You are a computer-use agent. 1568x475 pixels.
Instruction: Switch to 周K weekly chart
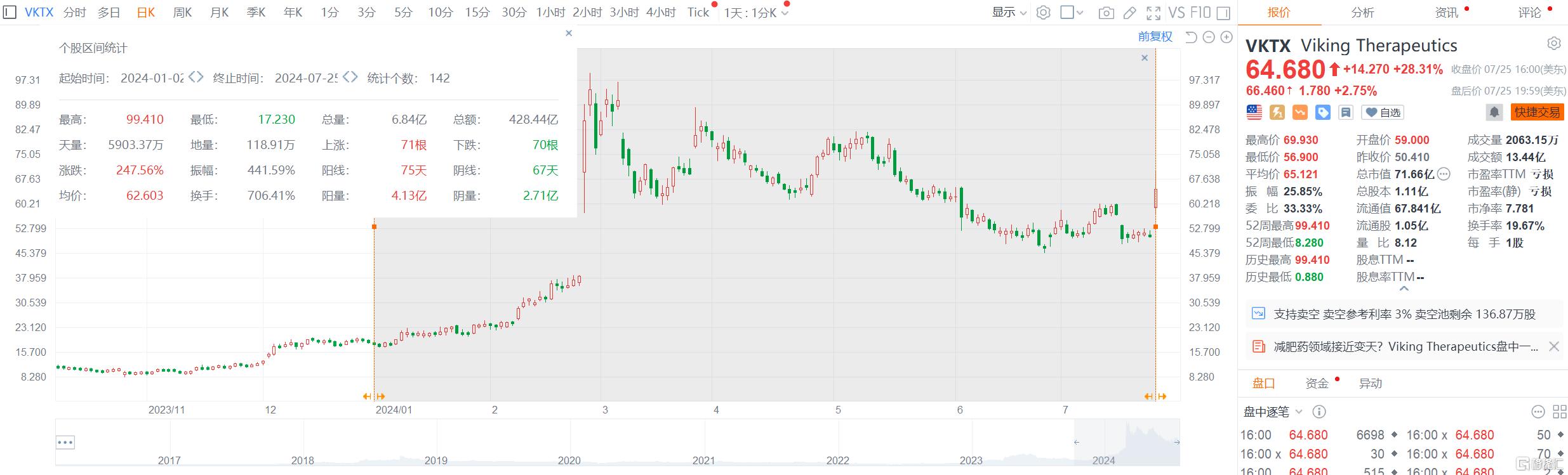[182, 13]
